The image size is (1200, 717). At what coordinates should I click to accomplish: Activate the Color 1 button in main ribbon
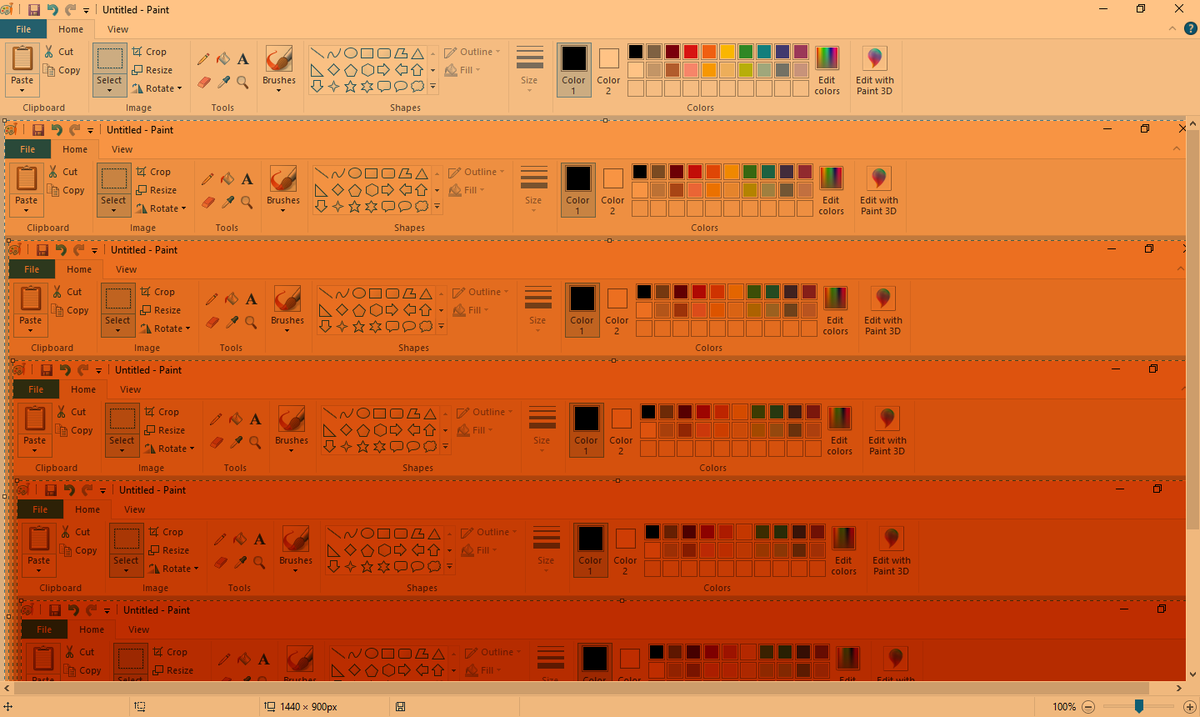click(573, 70)
